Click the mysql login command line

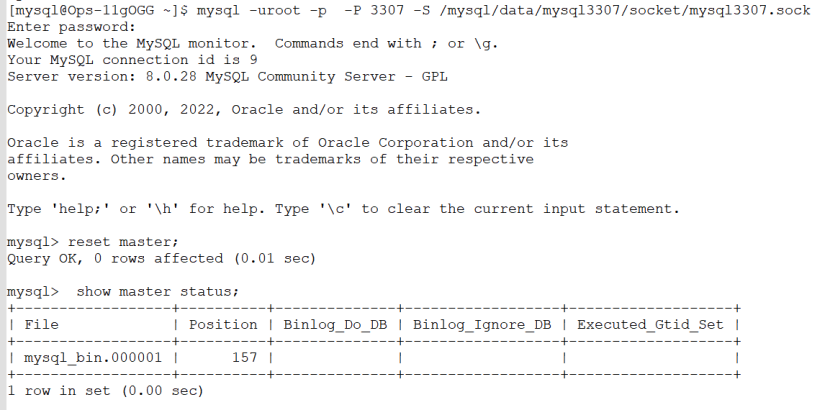(409, 10)
